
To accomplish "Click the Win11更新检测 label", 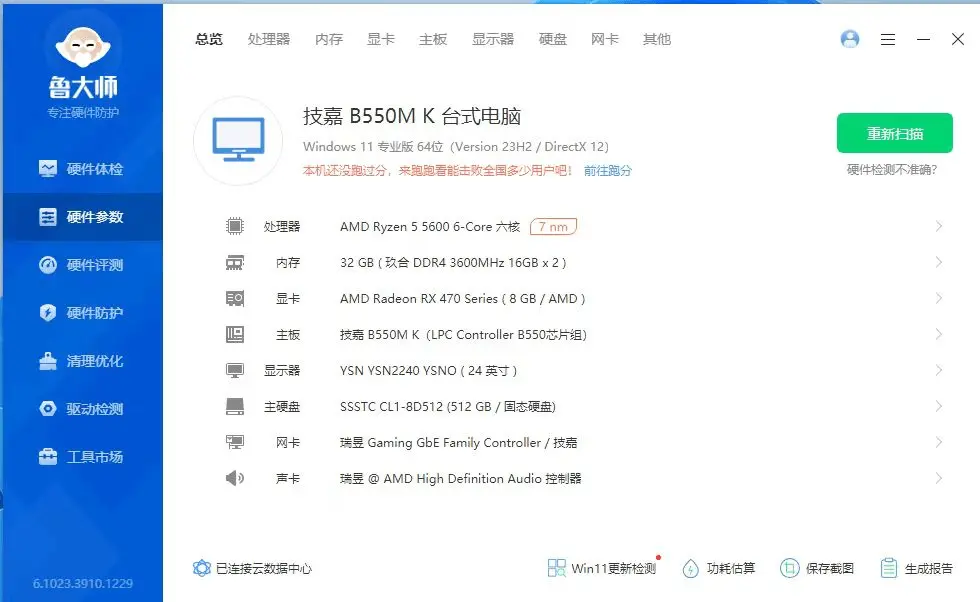I will click(614, 568).
